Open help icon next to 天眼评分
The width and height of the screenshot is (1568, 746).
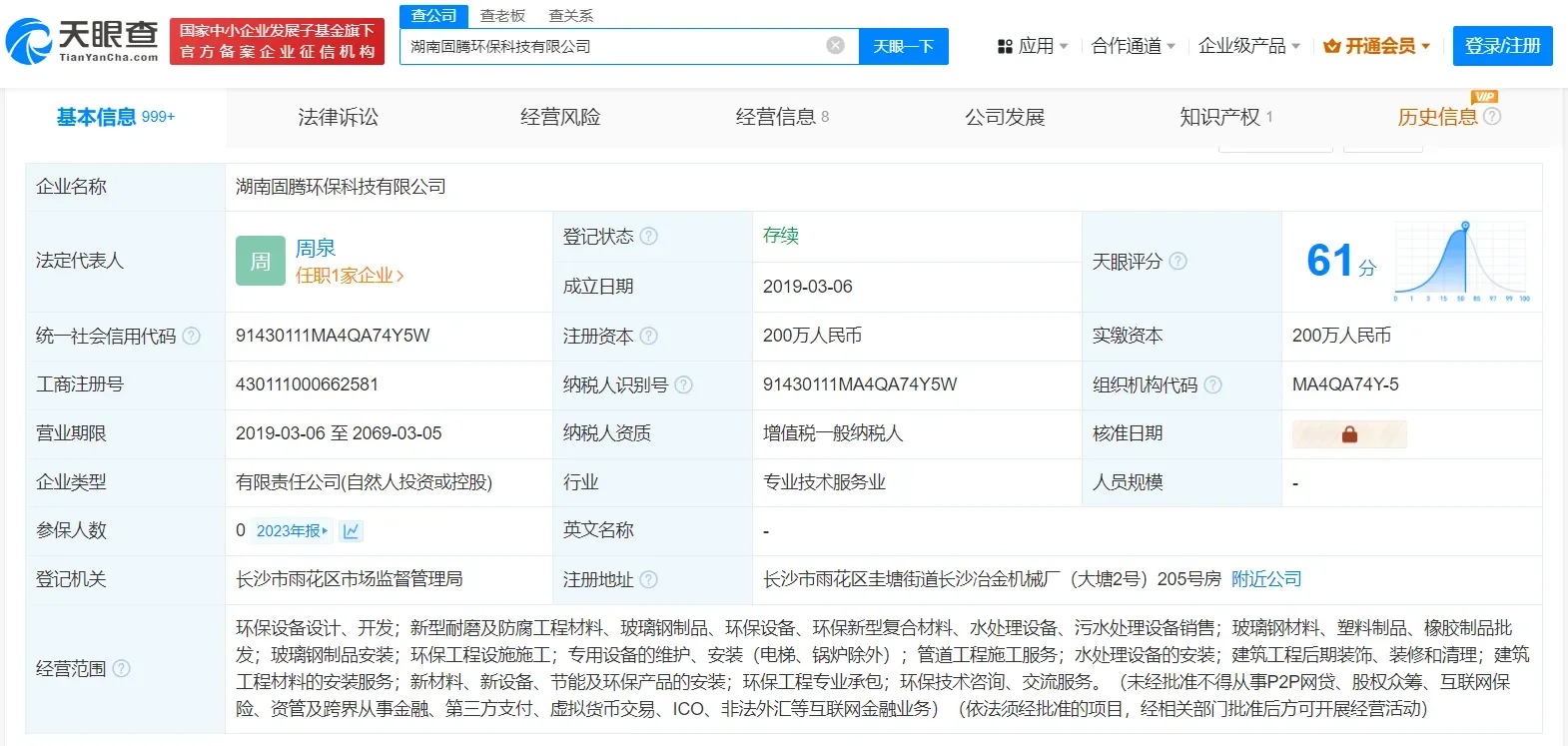(x=1178, y=262)
